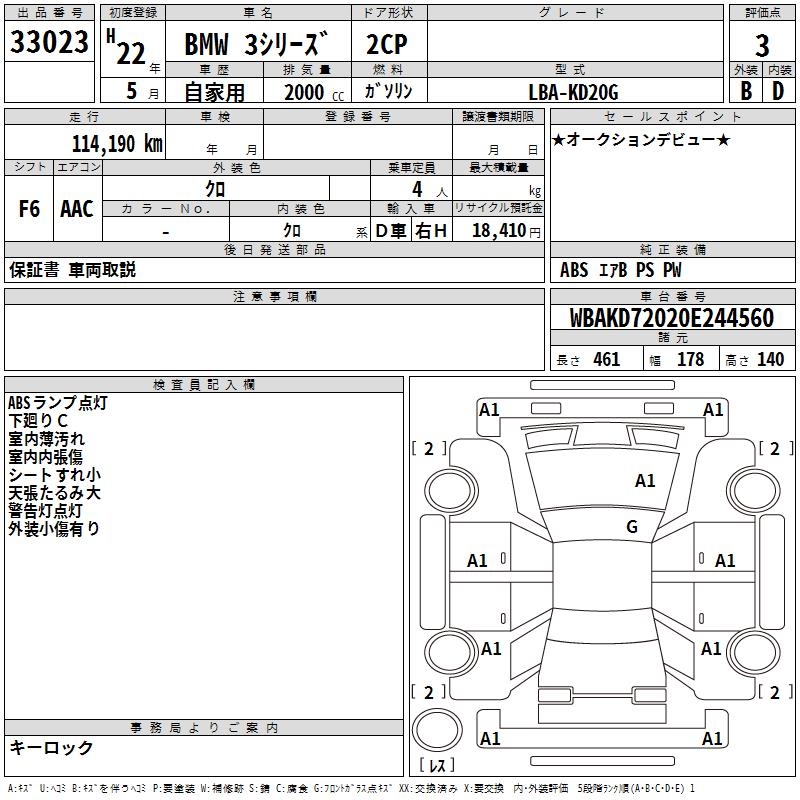800x800 pixels.
Task: Click the equipment list ABS エアB PS PW
Action: point(620,270)
